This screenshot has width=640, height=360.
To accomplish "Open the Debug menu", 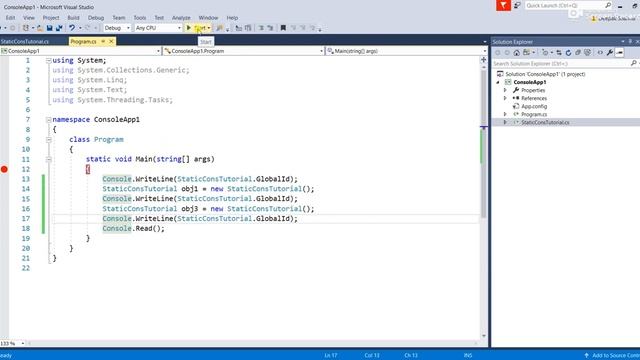I will 96,18.
